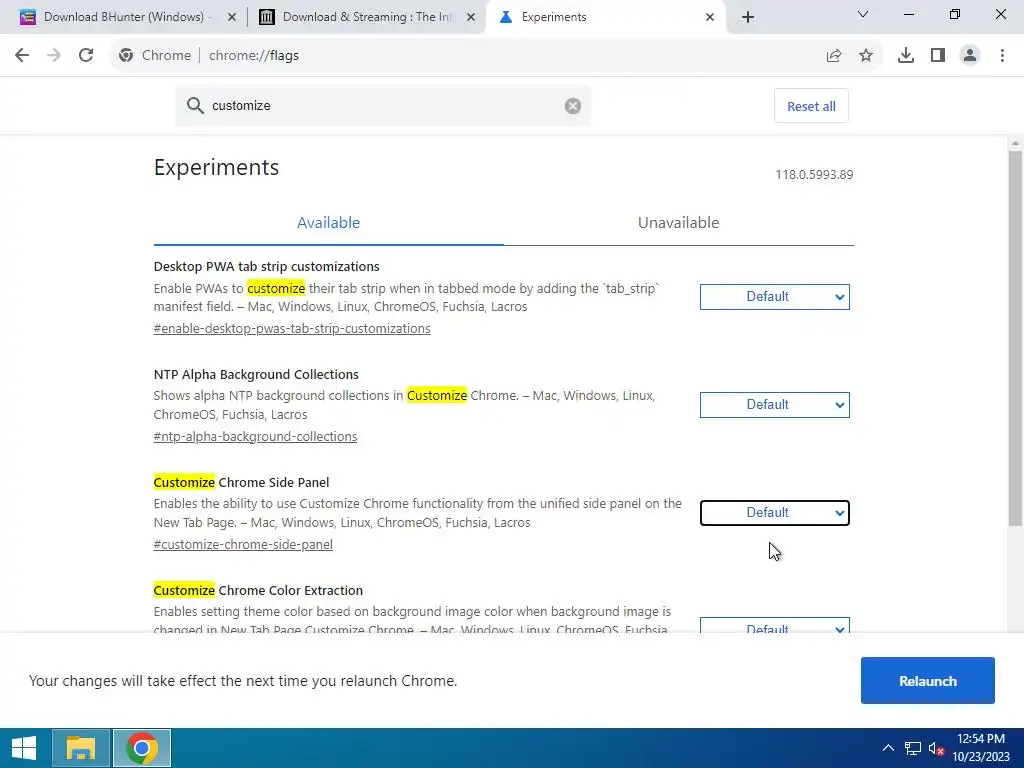Open Chrome's three-dot menu
This screenshot has height=768, width=1024.
pos(1002,56)
